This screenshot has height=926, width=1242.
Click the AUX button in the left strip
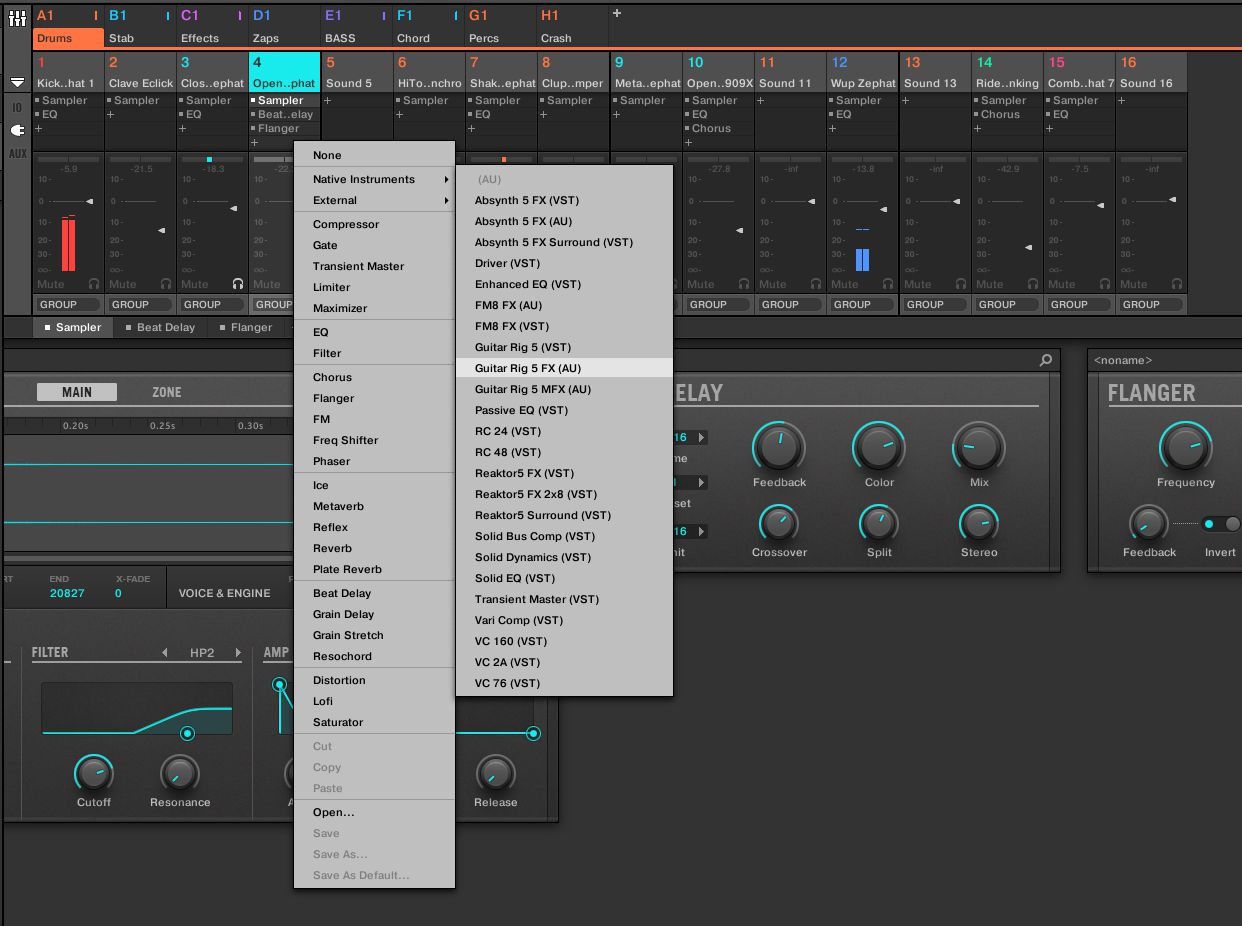[x=17, y=153]
